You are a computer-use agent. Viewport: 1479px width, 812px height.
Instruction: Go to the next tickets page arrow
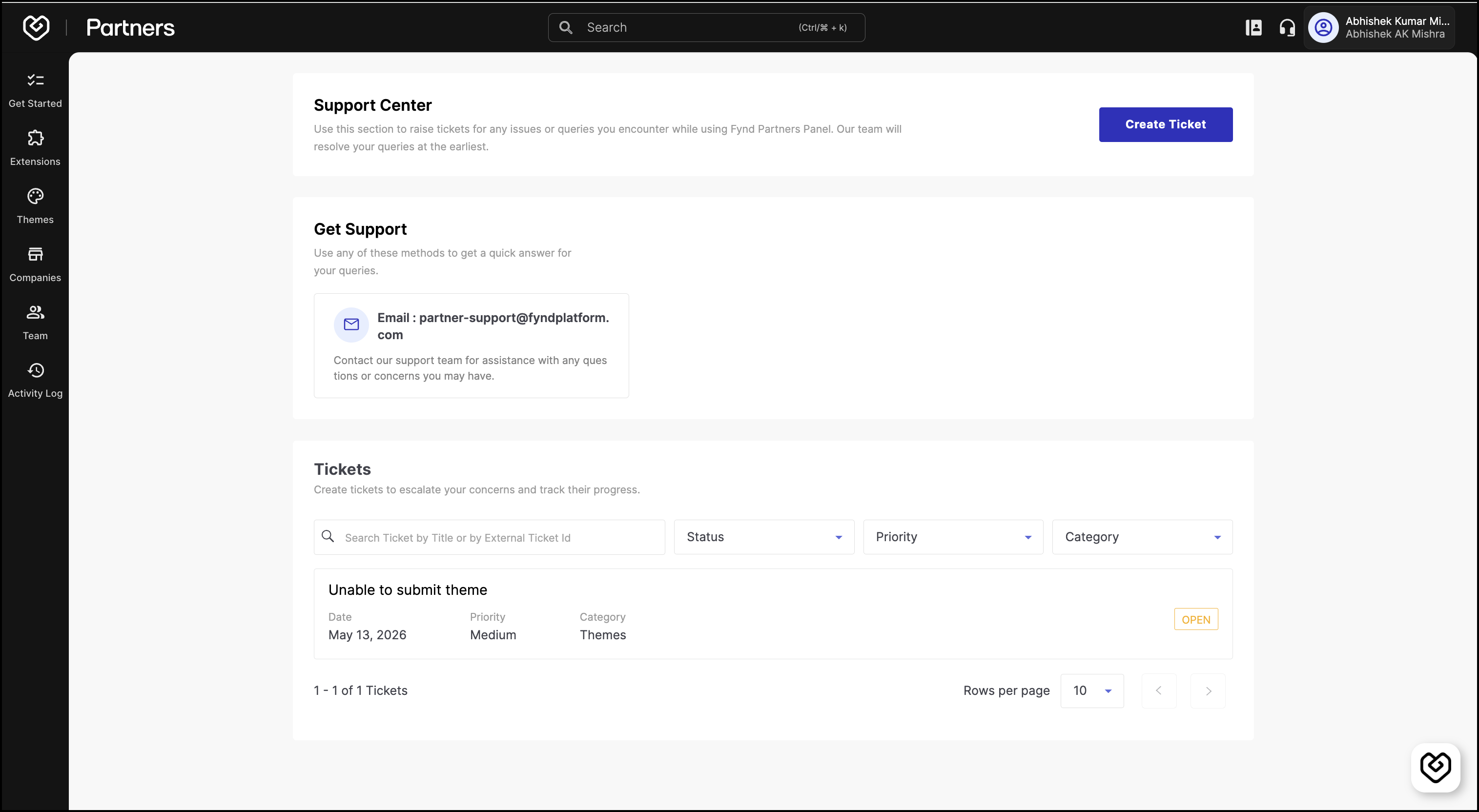click(x=1208, y=691)
